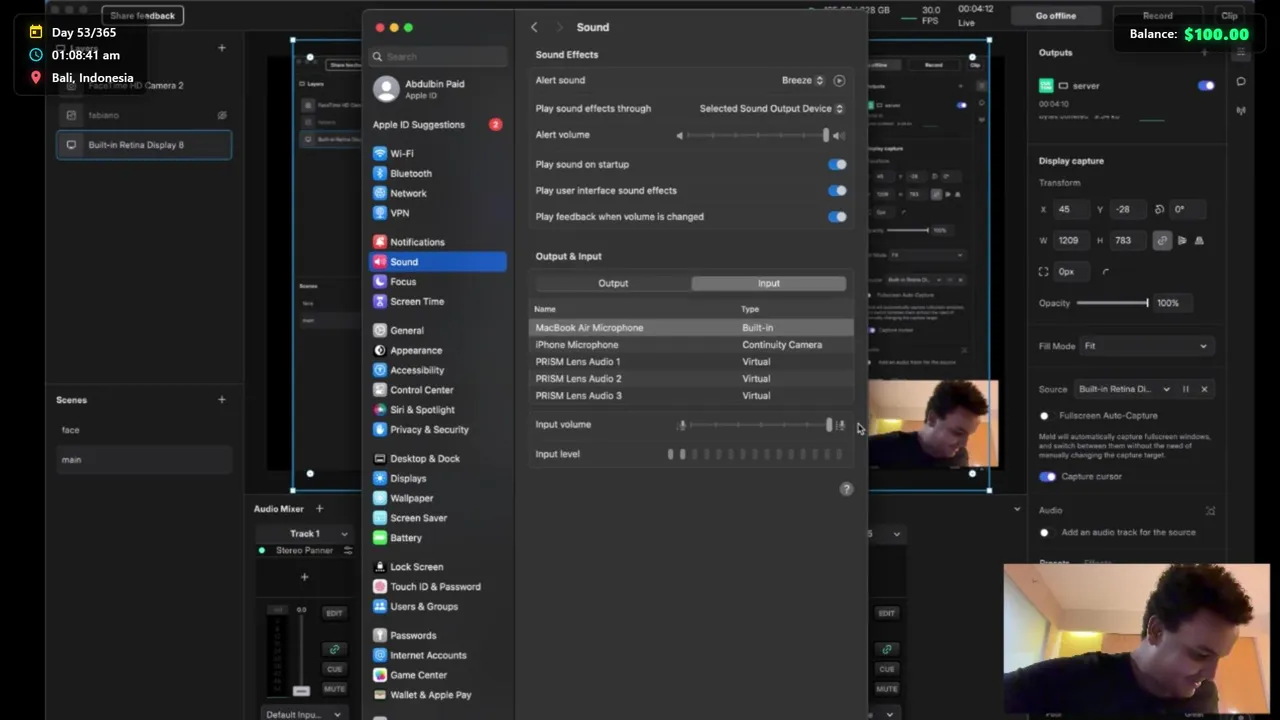
Task: Adjust the Opacity slider
Action: point(1112,303)
